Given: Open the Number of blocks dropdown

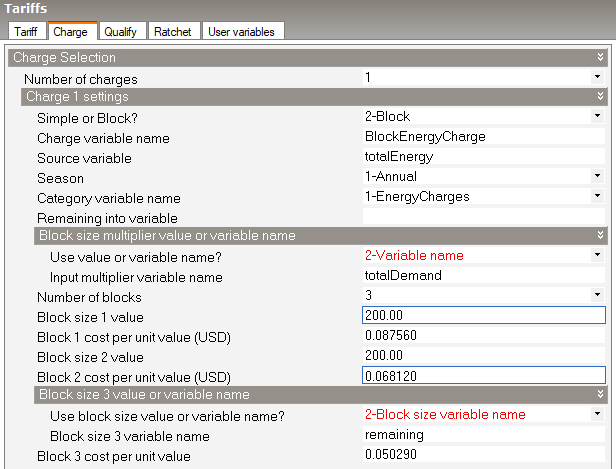Looking at the screenshot, I should (597, 296).
